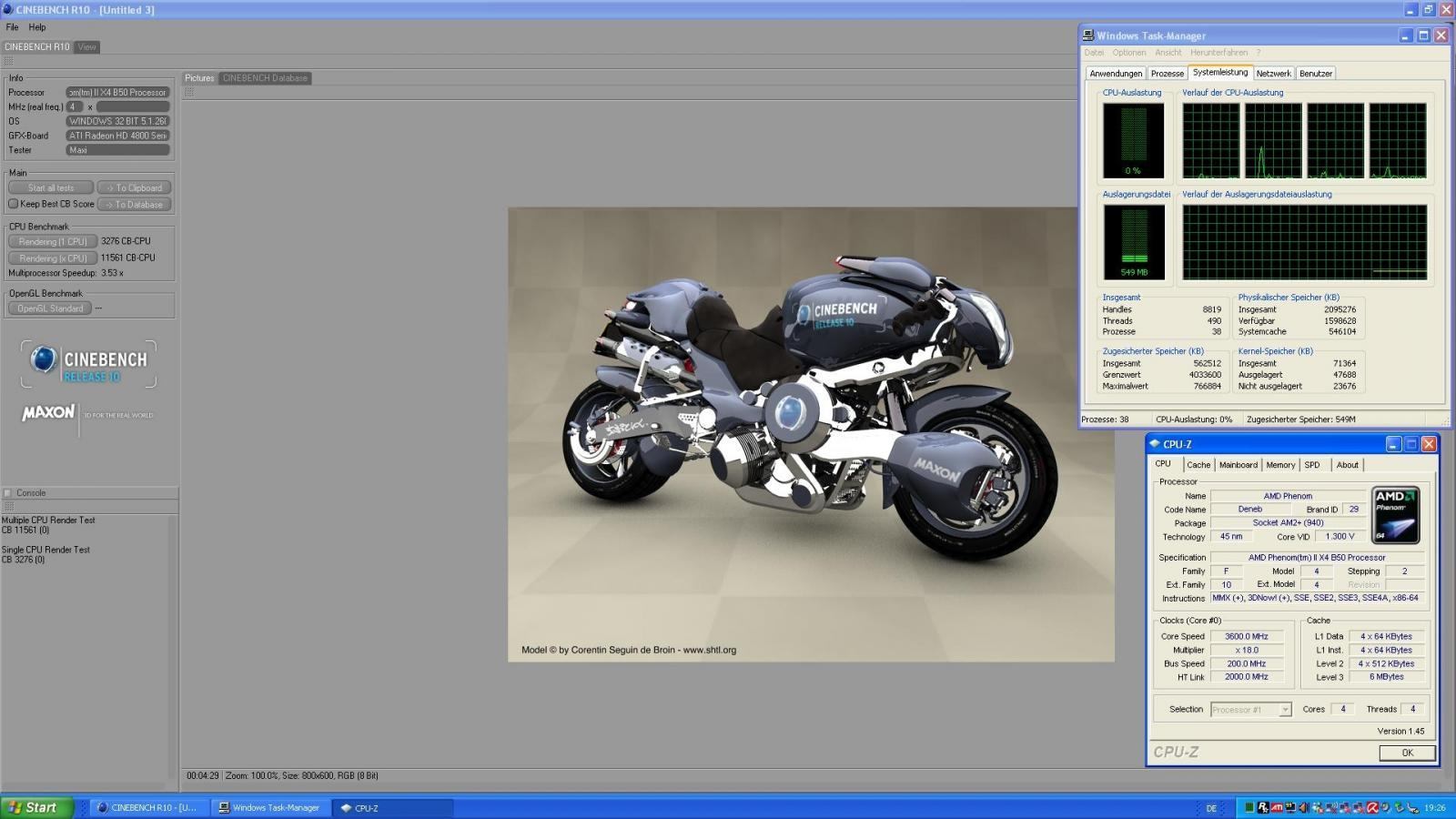Click the Auslagerungsdatei 549 MB meter
This screenshot has height=819, width=1456.
click(1134, 242)
